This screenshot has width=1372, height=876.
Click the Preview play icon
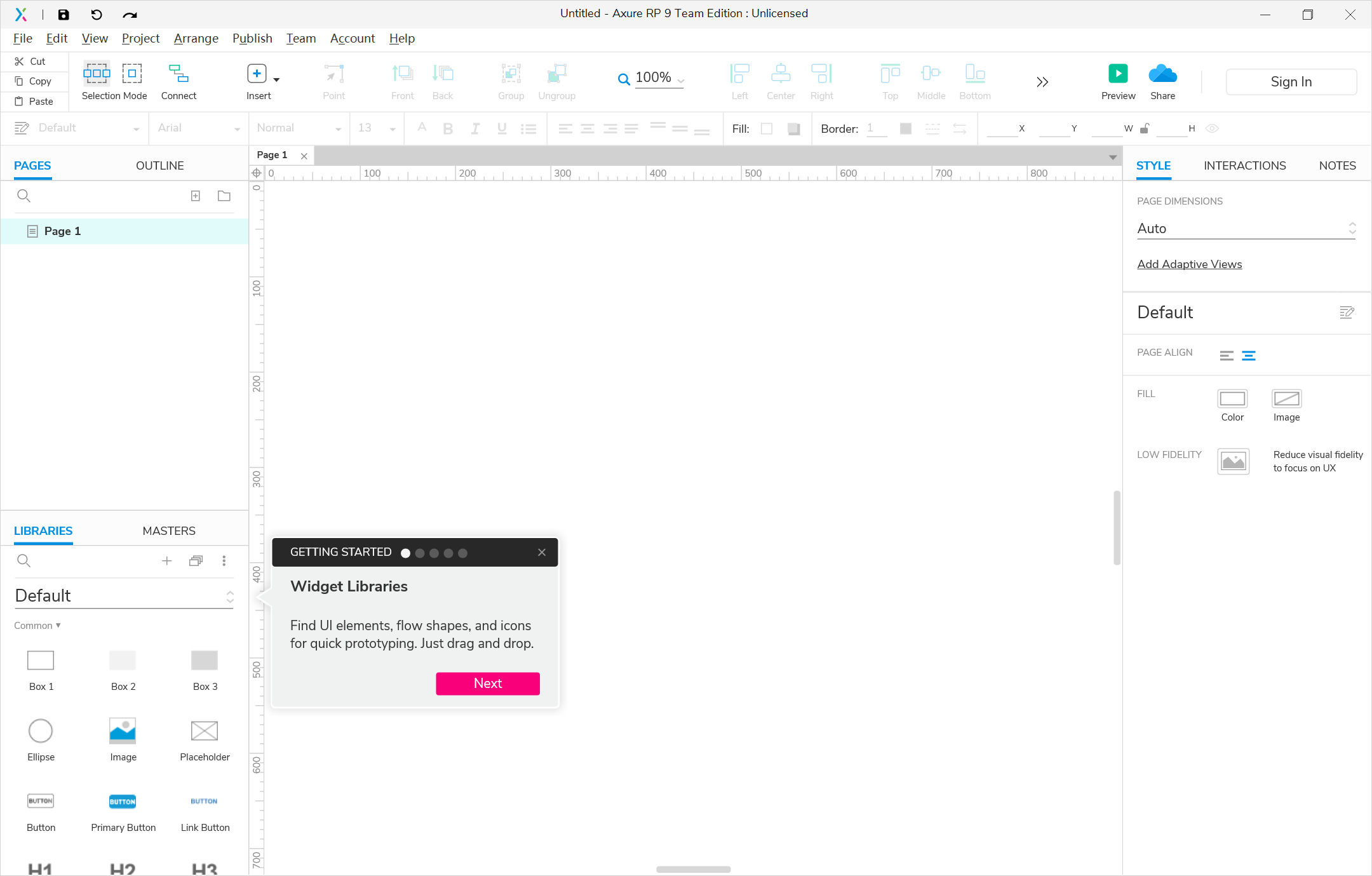point(1118,74)
